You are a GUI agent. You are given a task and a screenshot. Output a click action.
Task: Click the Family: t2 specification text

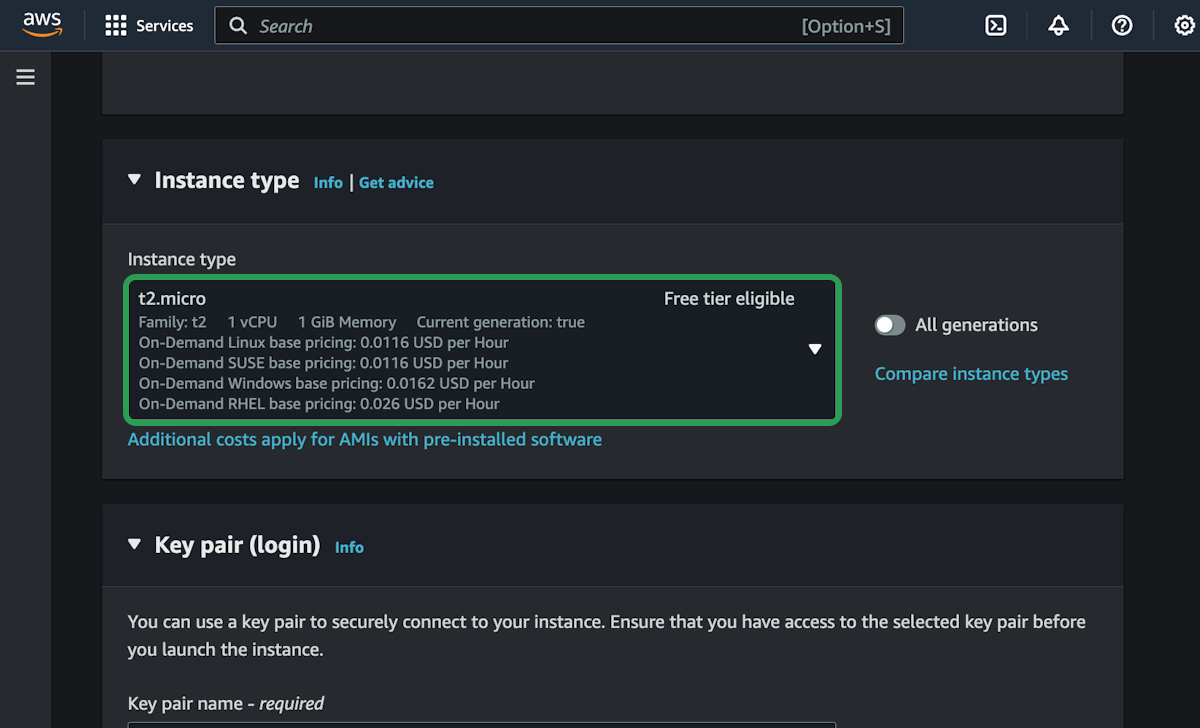tap(173, 322)
